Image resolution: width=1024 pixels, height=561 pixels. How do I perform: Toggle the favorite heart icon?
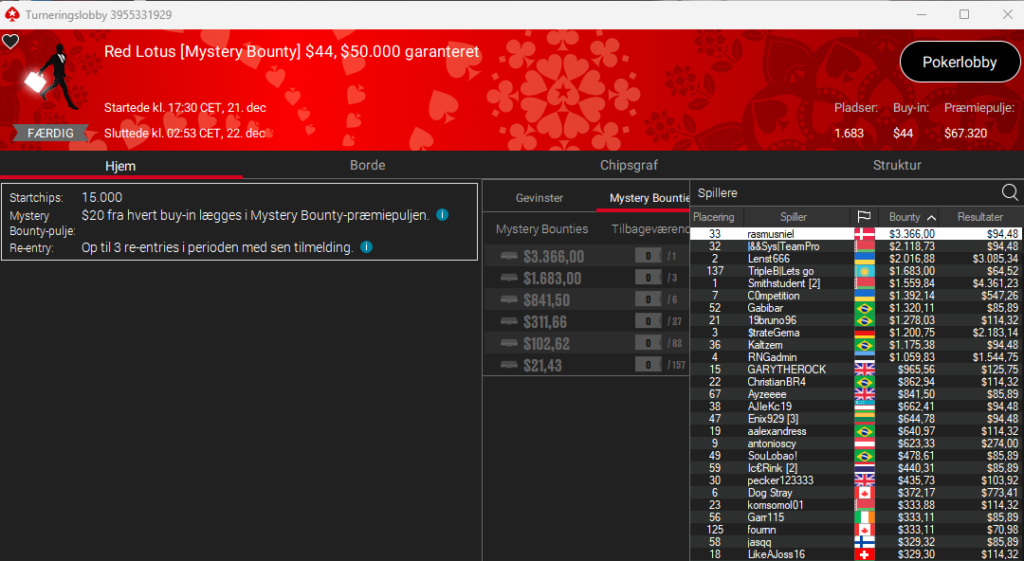click(11, 41)
